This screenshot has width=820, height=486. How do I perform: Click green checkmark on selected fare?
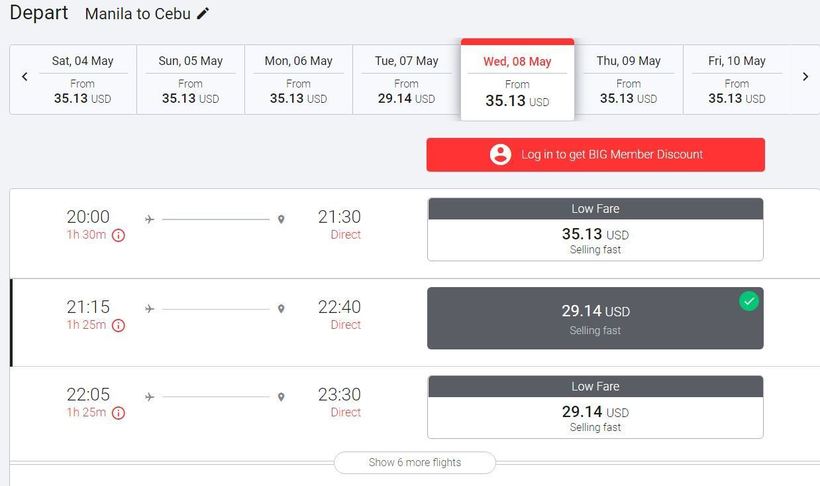(x=749, y=301)
